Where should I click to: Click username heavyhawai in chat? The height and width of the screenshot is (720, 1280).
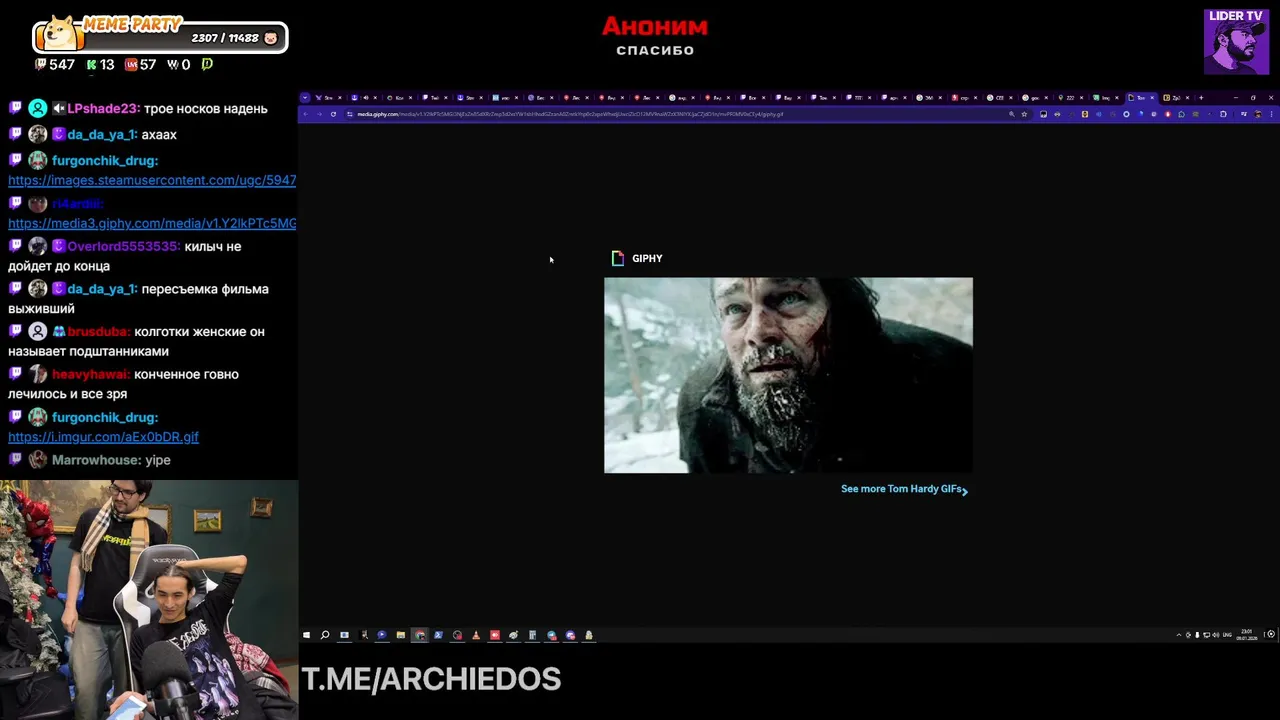point(91,374)
